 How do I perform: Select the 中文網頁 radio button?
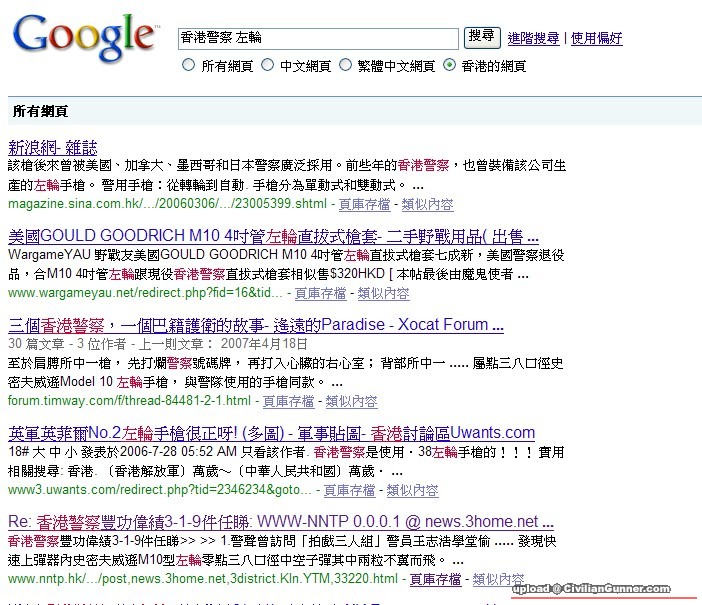tap(267, 66)
